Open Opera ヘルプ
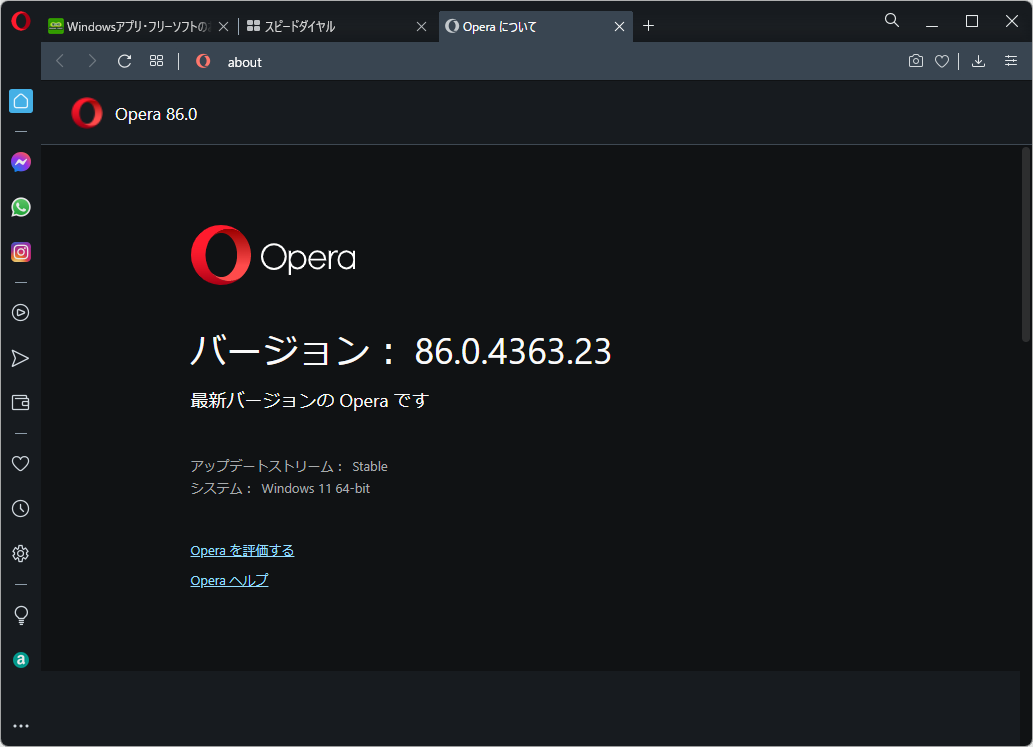1033x747 pixels. tap(229, 580)
